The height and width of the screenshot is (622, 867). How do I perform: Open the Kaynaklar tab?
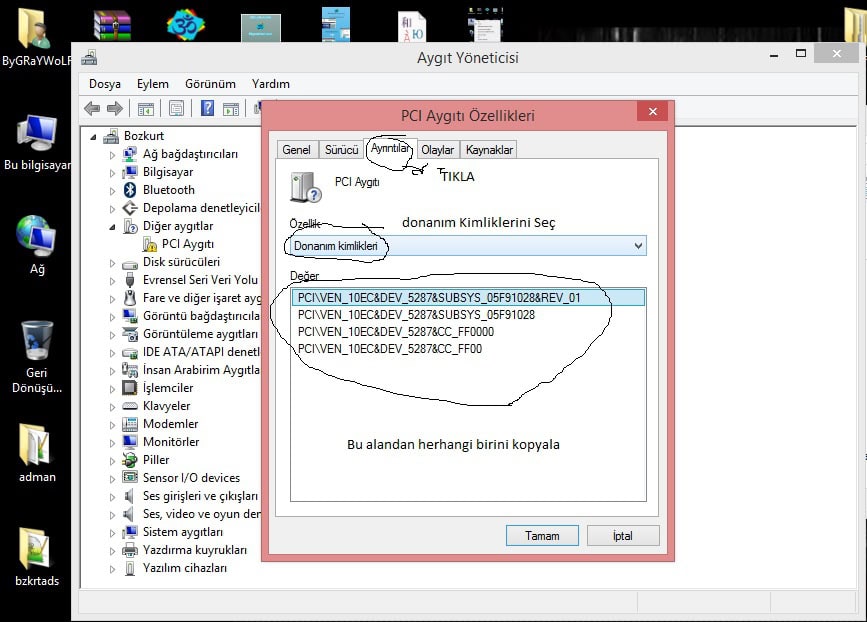(x=489, y=150)
